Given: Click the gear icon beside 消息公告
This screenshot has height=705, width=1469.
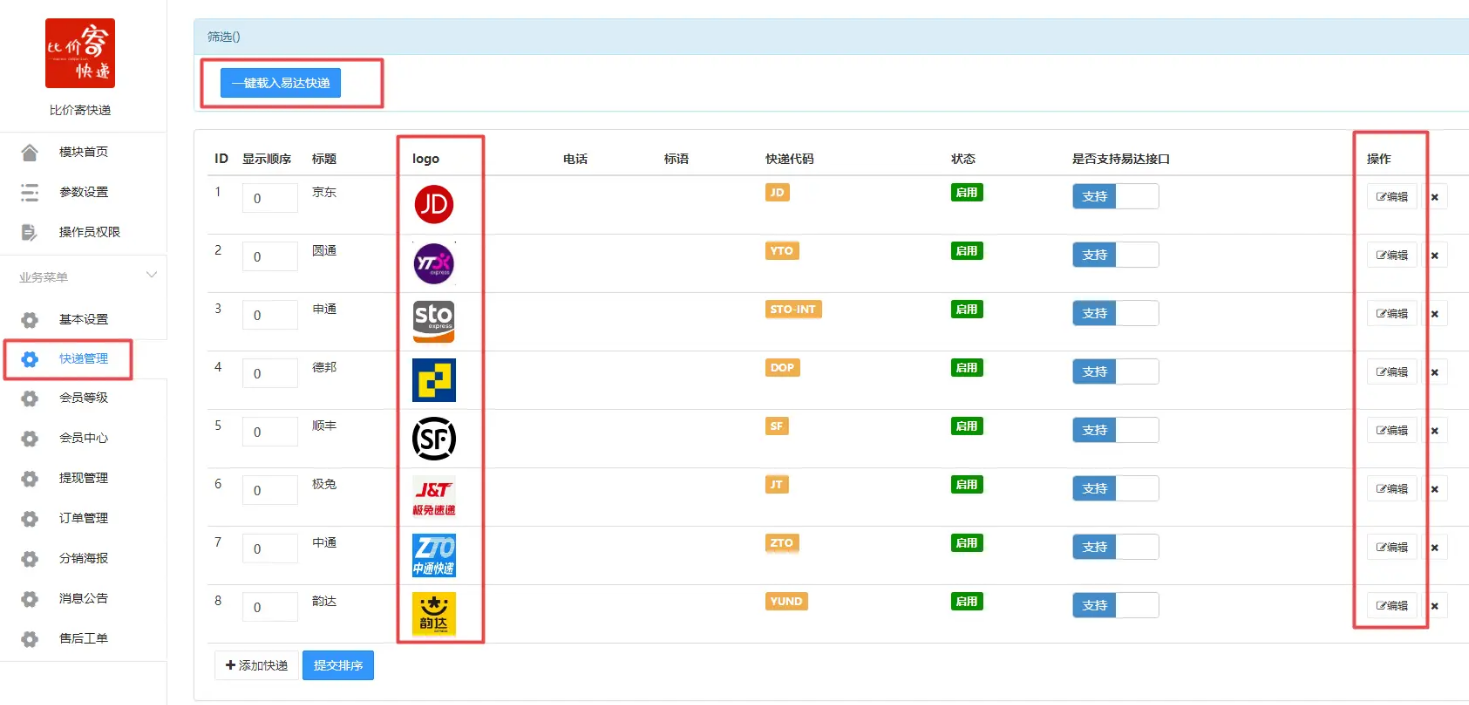Looking at the screenshot, I should point(30,598).
